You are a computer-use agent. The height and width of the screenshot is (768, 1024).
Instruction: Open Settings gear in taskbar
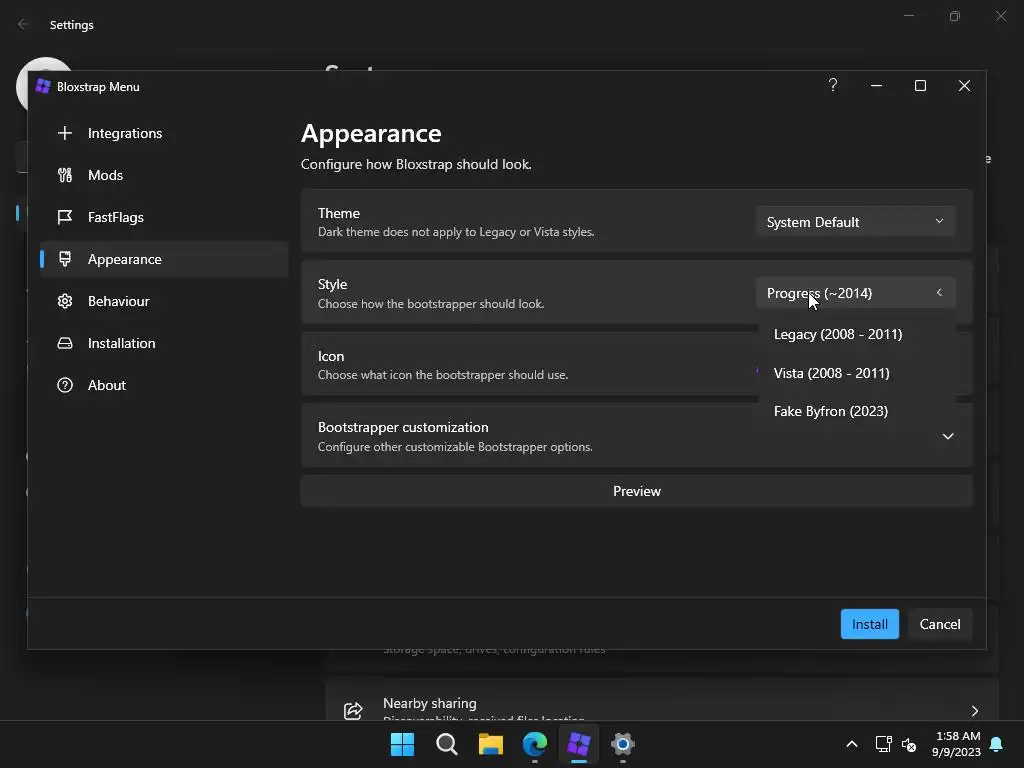tap(623, 744)
